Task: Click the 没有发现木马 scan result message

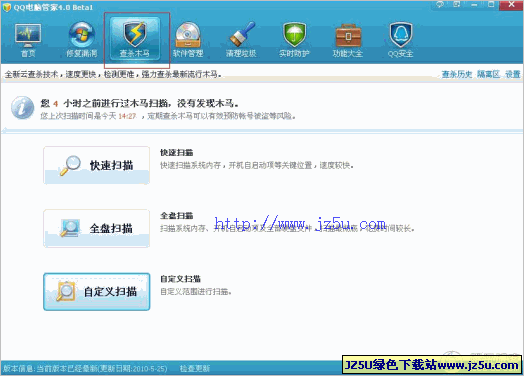Action: 208,104
